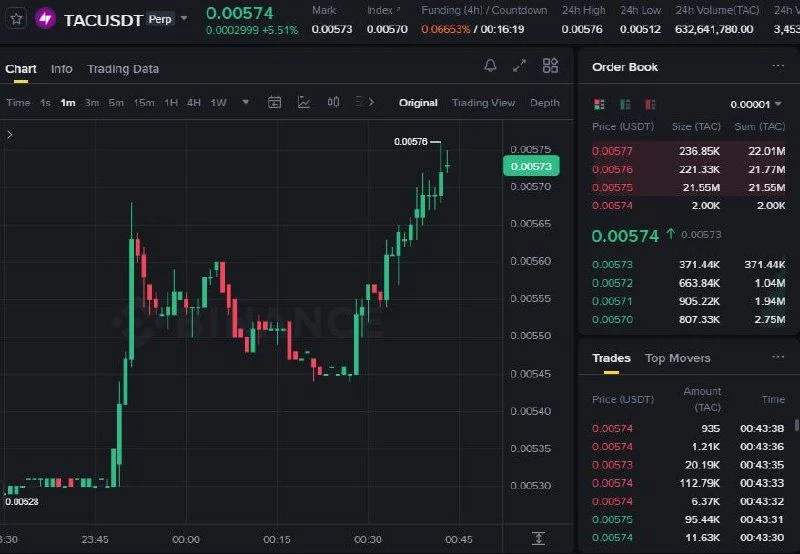Click the green 0.00573 current price tag on axis
The height and width of the screenshot is (554, 800).
point(531,166)
